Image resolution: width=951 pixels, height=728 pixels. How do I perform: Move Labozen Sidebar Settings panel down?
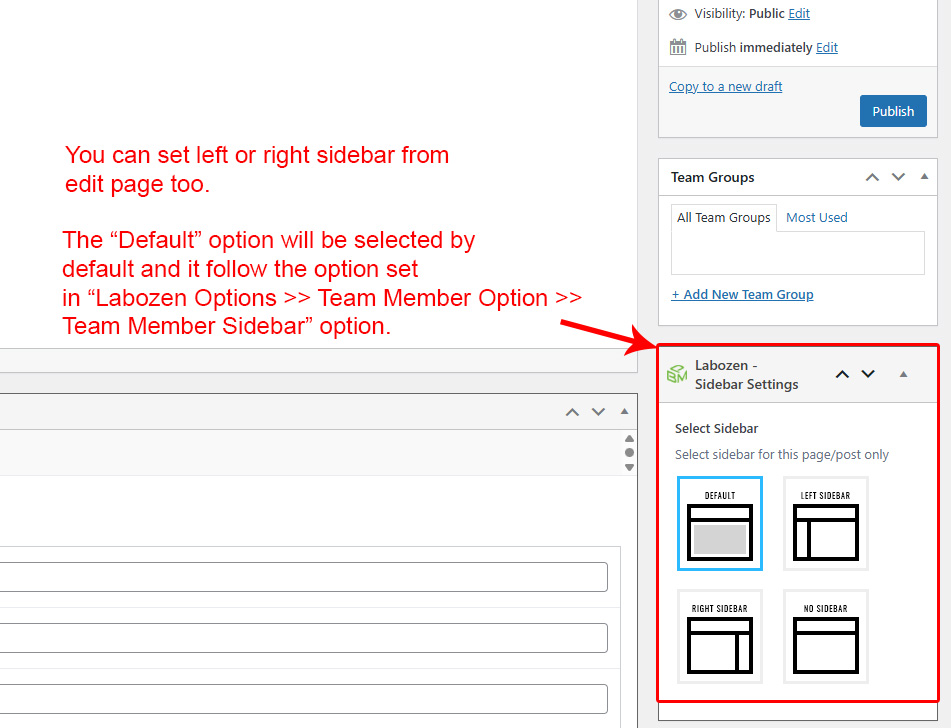pos(868,374)
